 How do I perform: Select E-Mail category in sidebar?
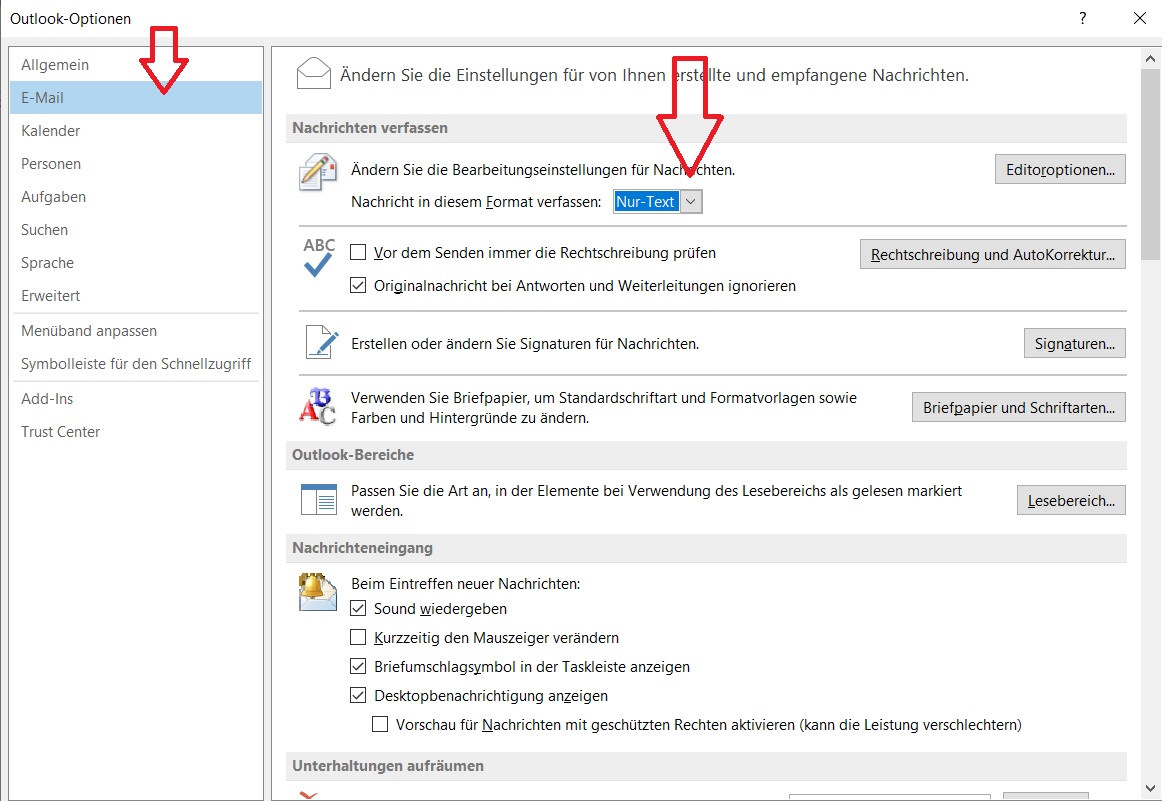(x=136, y=98)
